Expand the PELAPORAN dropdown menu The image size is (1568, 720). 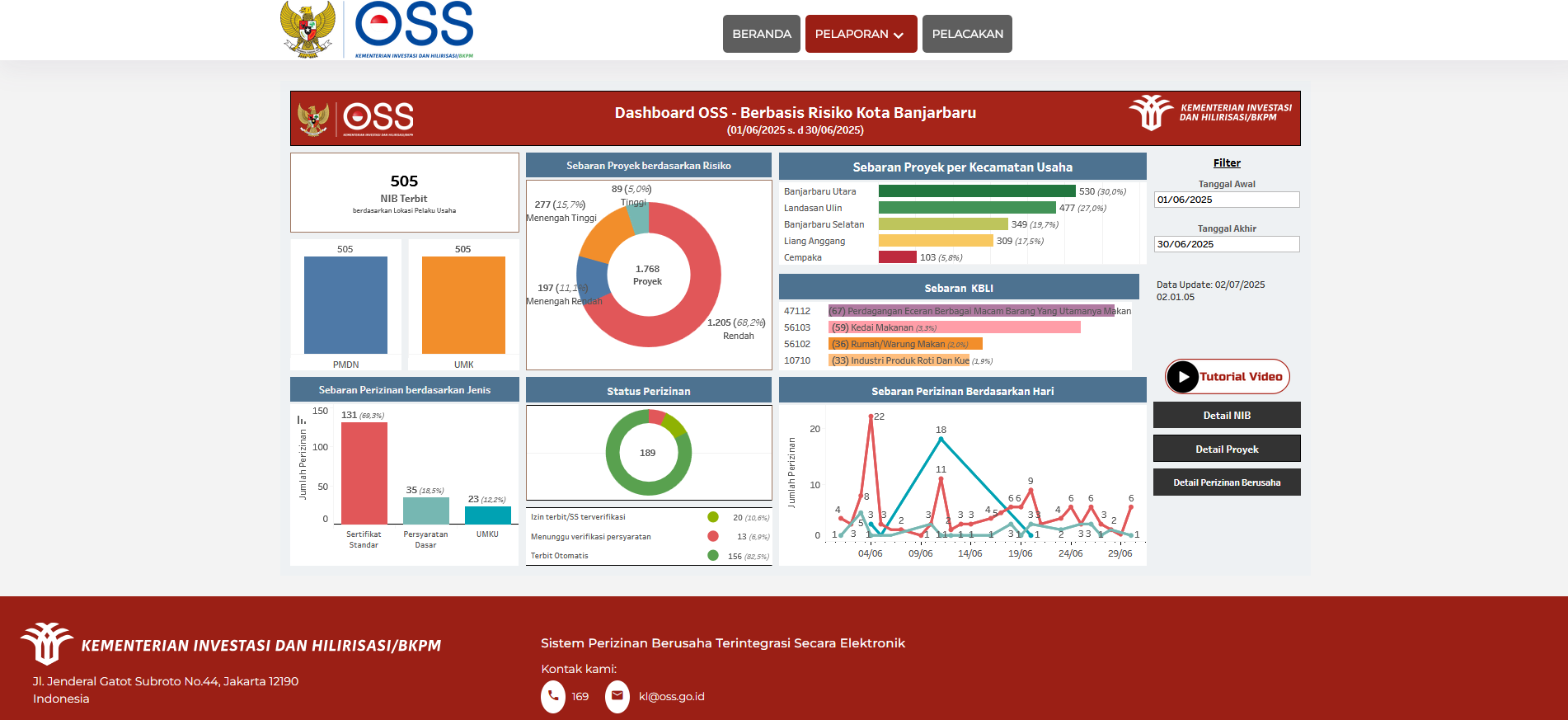coord(861,34)
